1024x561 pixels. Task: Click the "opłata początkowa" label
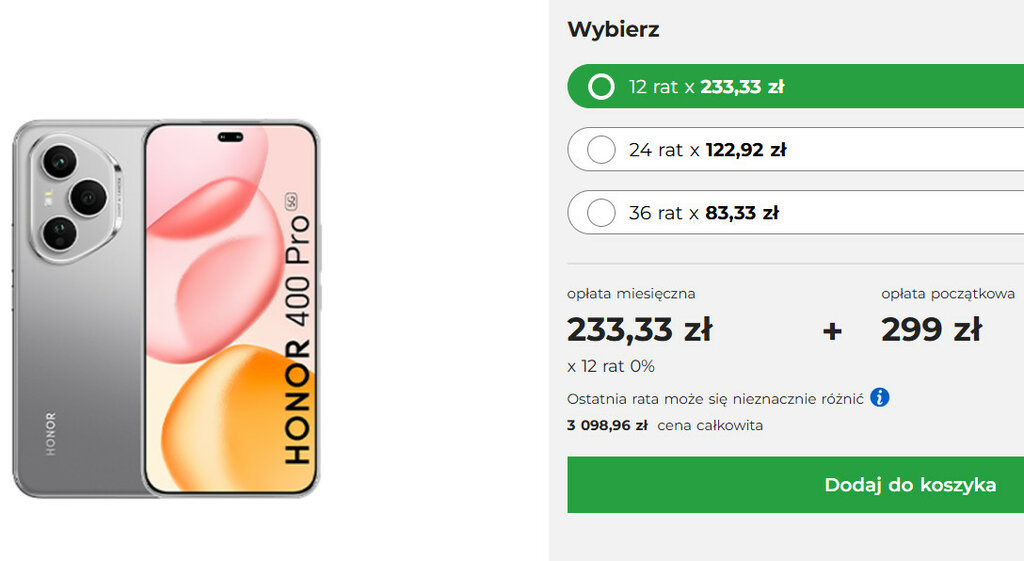point(947,294)
